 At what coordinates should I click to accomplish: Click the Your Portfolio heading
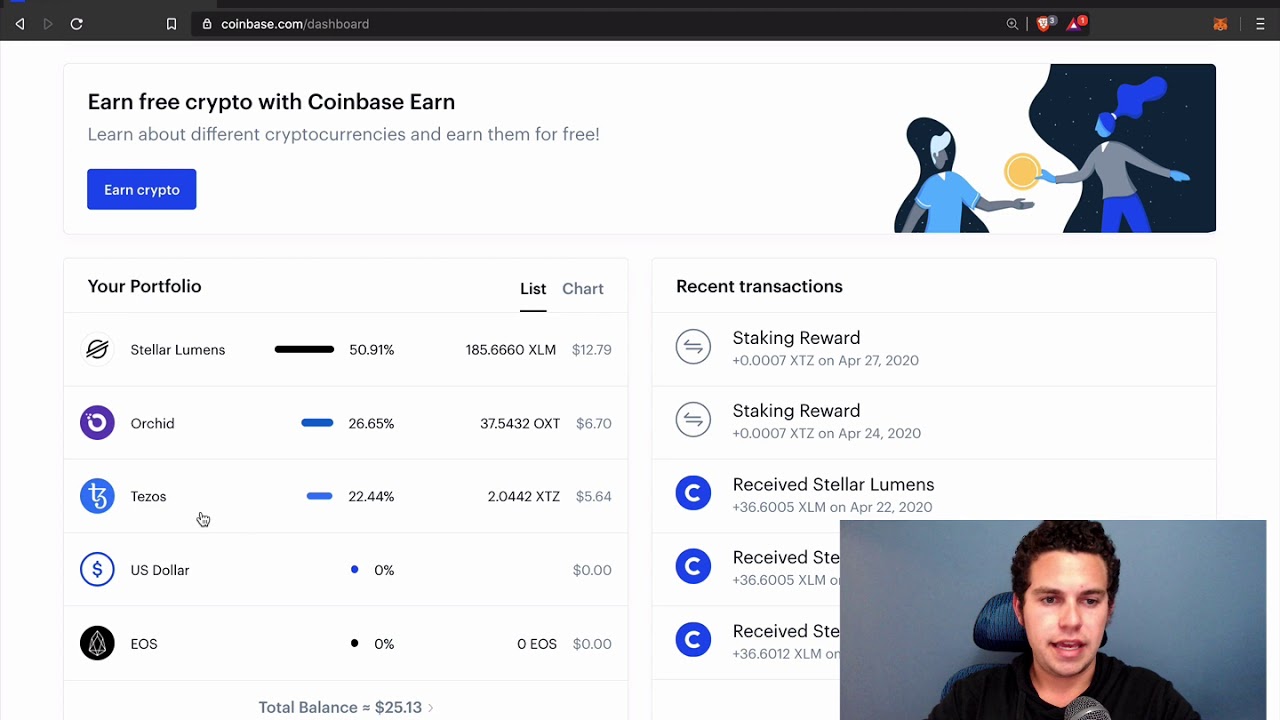[x=144, y=286]
